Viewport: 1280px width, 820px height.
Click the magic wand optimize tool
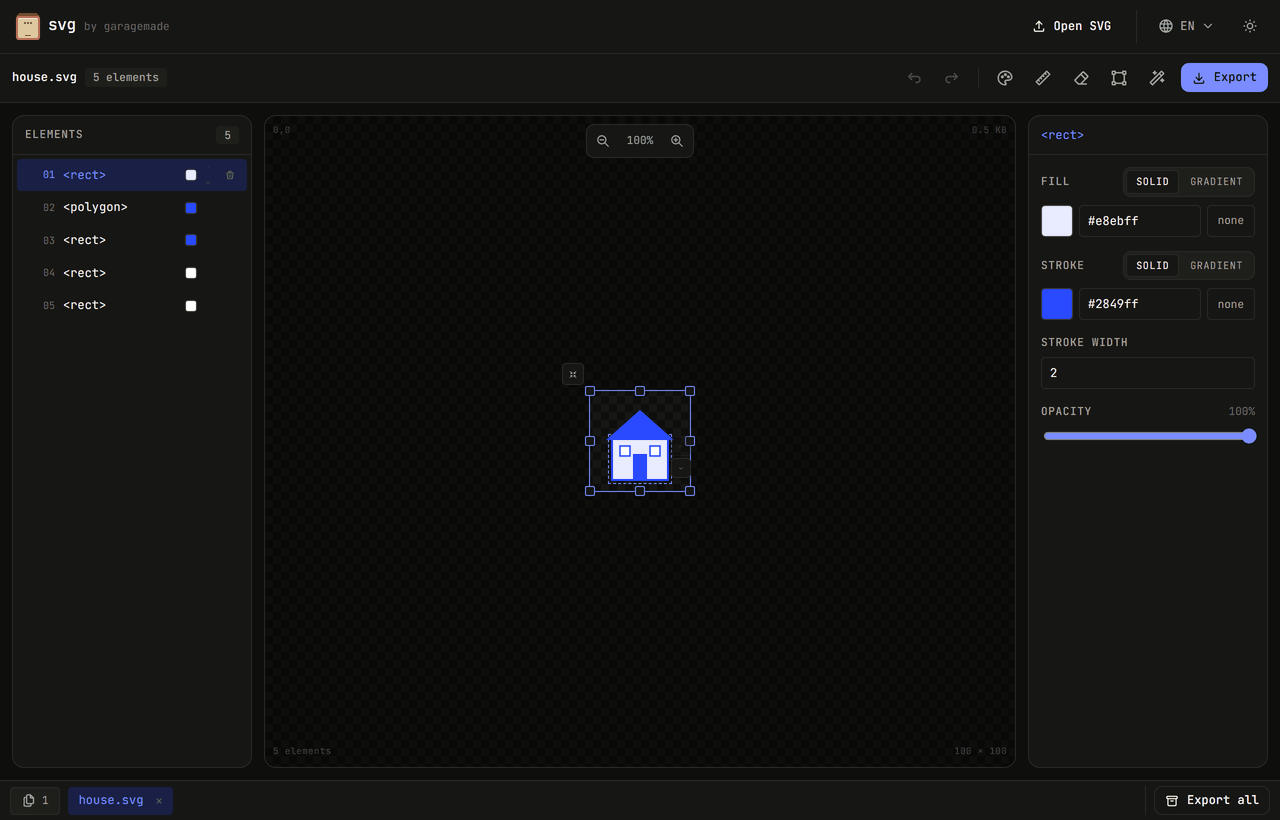coord(1157,78)
